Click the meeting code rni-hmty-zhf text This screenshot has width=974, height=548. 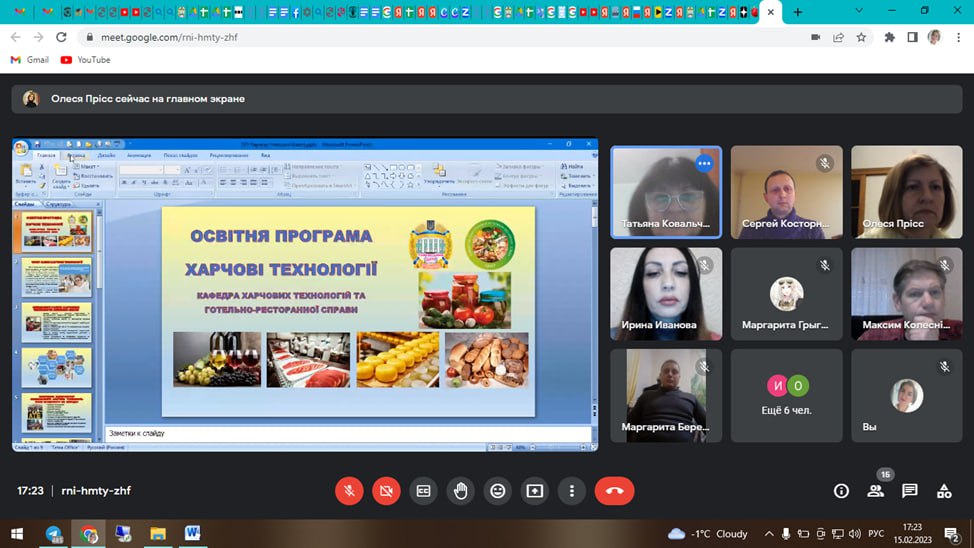pyautogui.click(x=96, y=491)
